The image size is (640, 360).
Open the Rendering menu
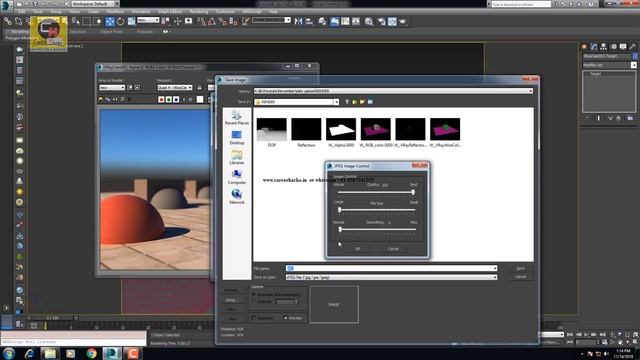coord(199,12)
